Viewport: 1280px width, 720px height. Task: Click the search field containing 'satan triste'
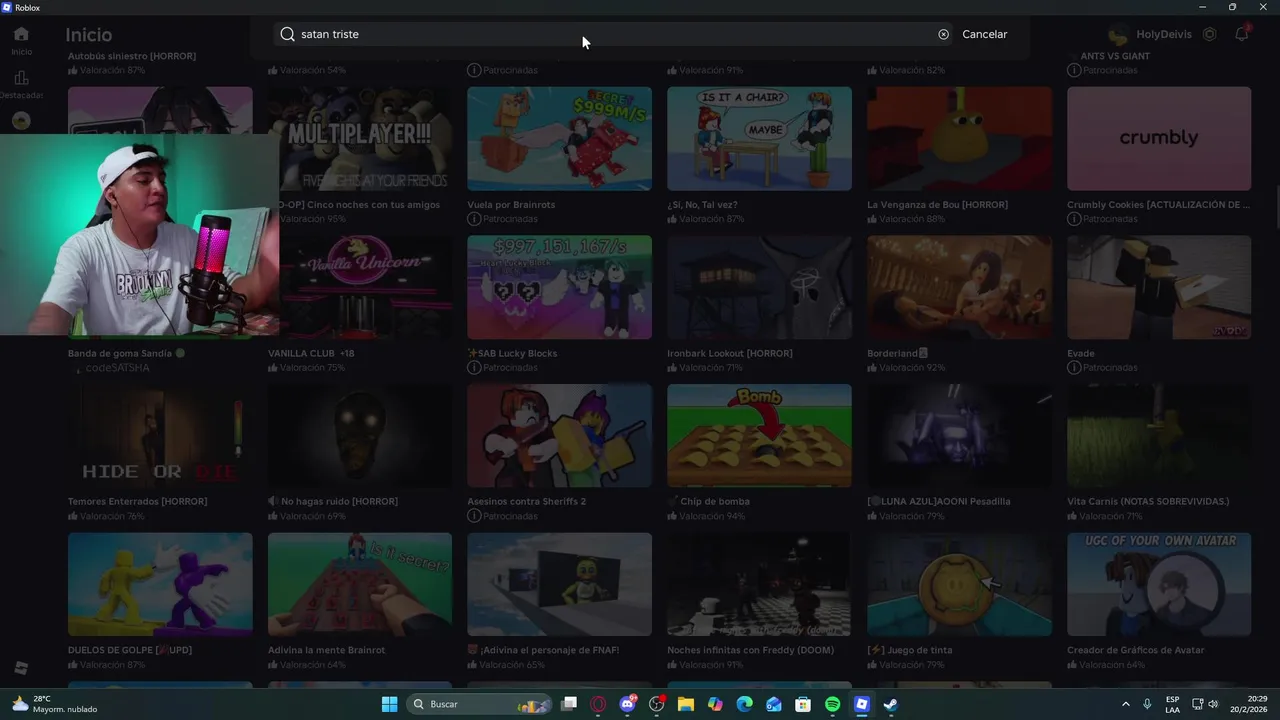(x=615, y=34)
